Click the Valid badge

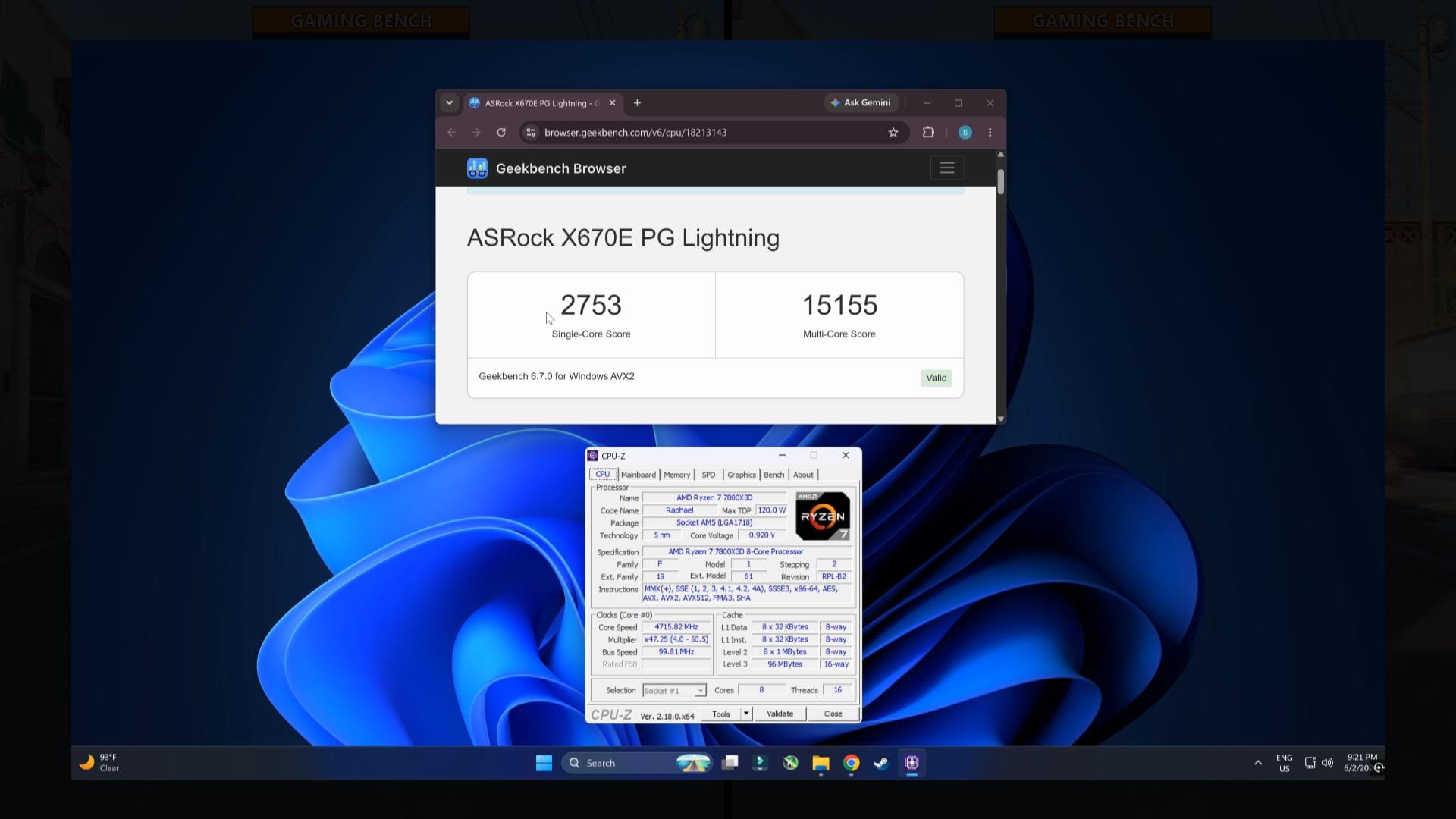click(936, 378)
